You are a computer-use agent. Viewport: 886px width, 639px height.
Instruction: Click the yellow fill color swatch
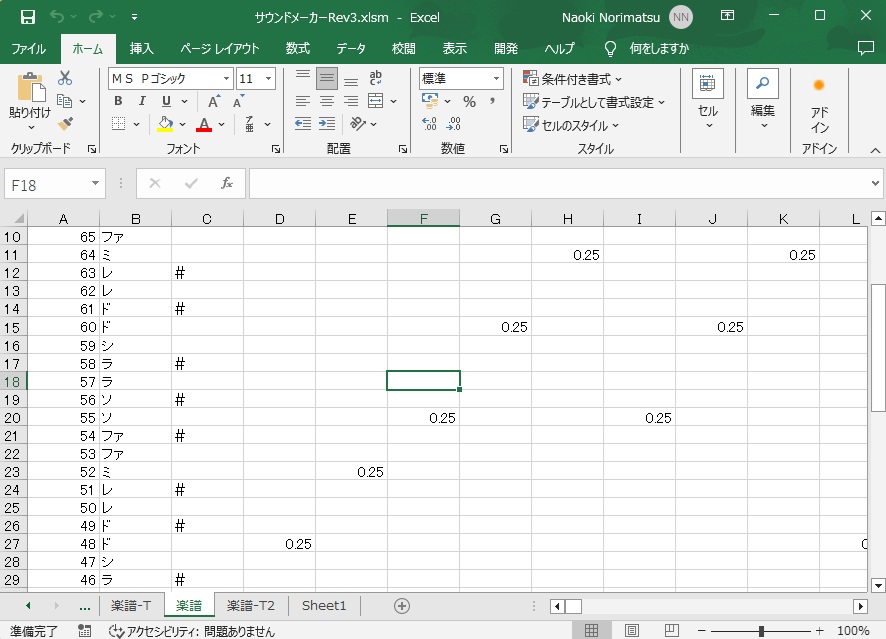pos(165,125)
